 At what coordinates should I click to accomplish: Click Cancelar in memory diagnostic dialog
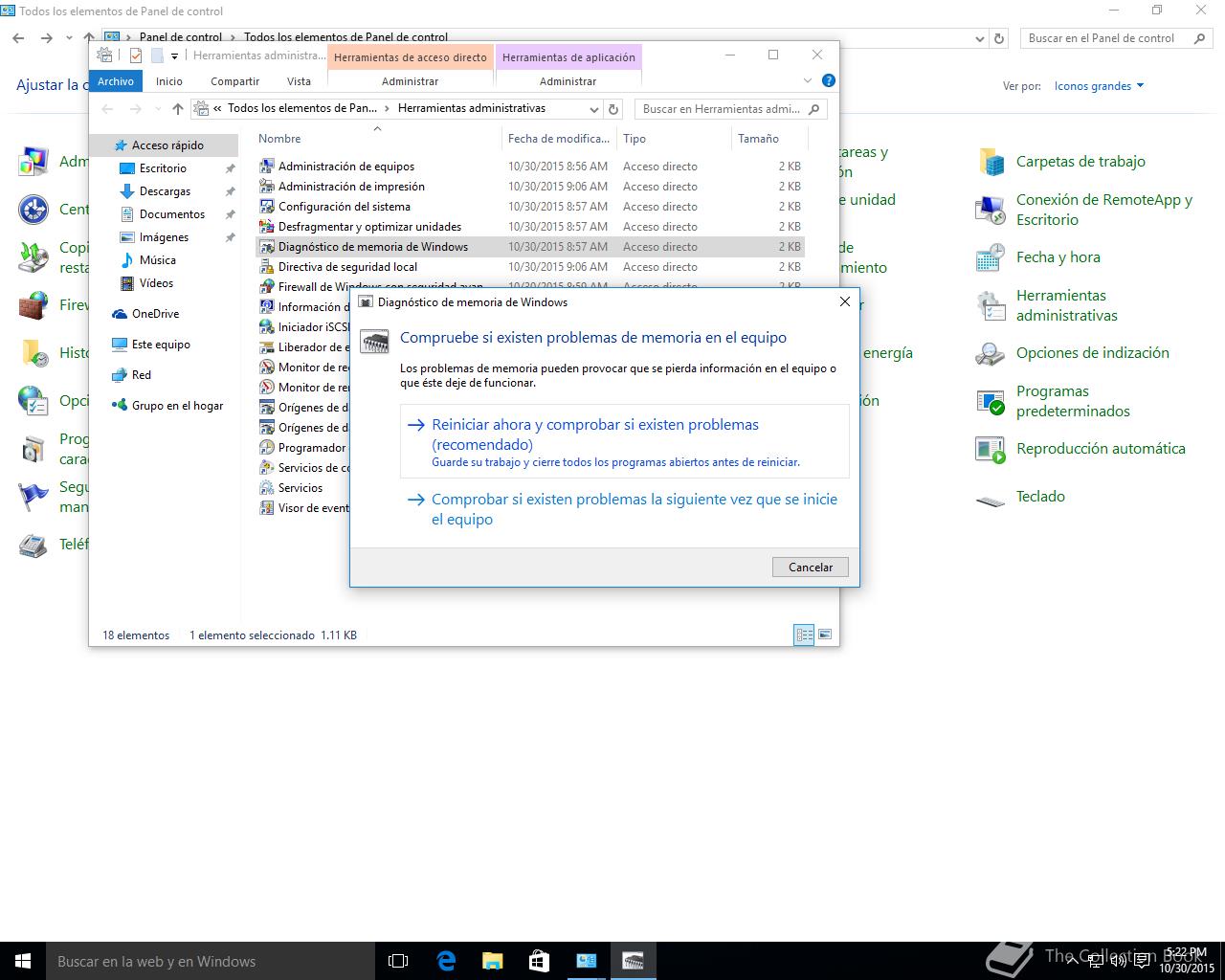click(811, 568)
